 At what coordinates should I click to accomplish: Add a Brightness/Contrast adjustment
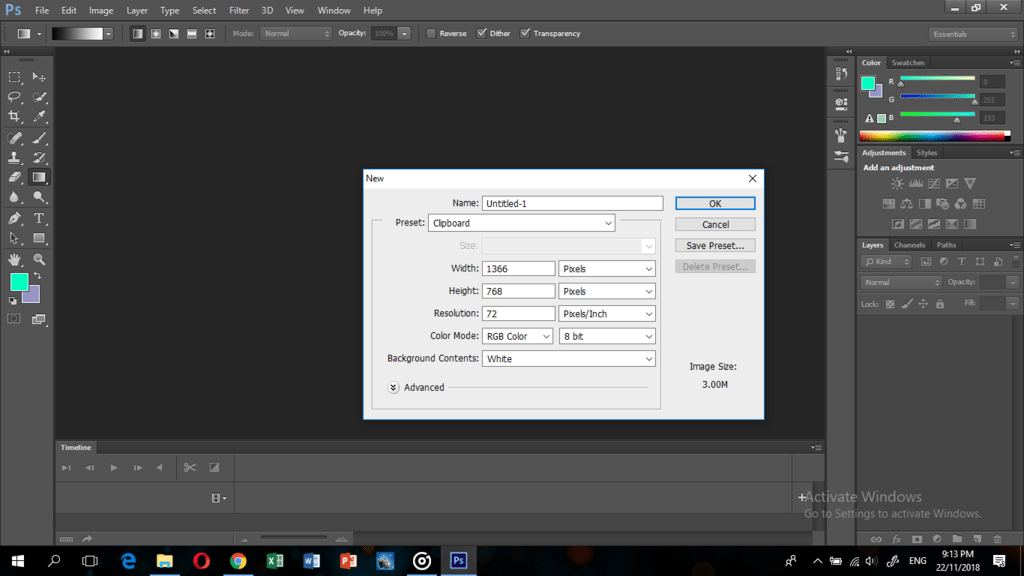[x=897, y=183]
